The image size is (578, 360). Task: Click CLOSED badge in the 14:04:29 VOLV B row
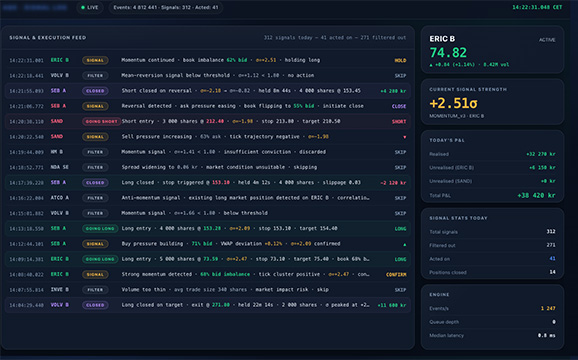point(95,305)
